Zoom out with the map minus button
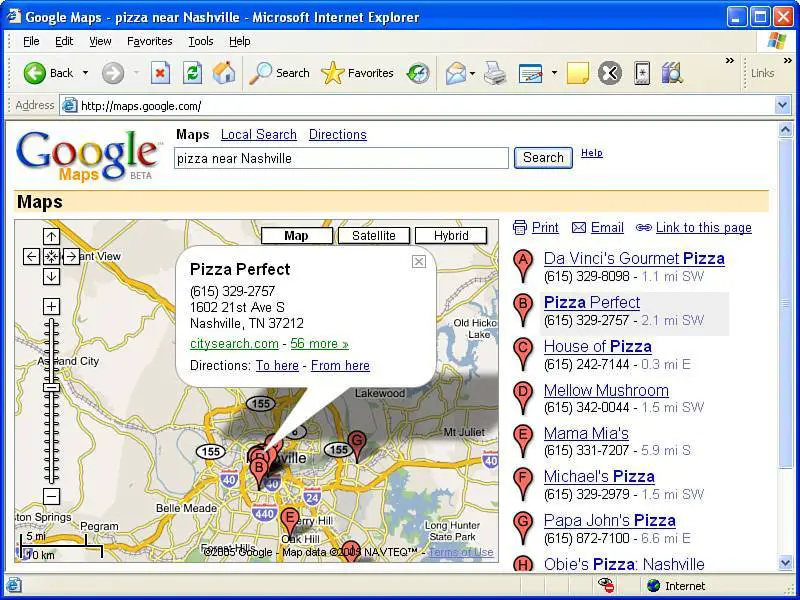The image size is (800, 600). tap(51, 496)
